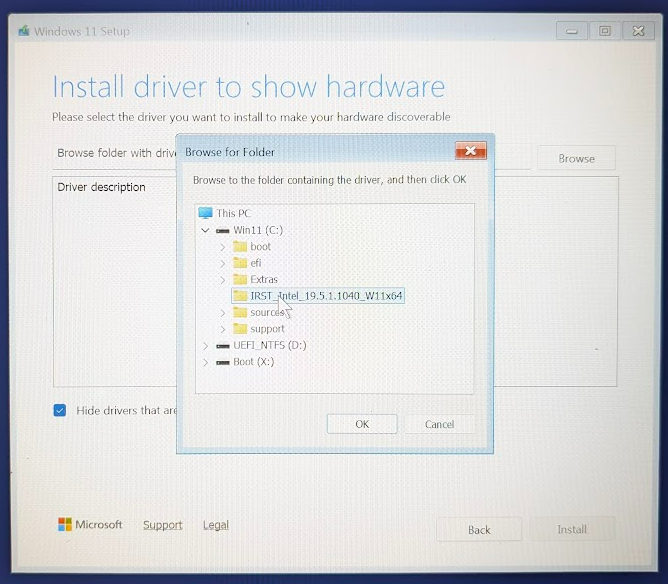Click the Microsoft logo
The image size is (668, 584).
click(x=65, y=524)
